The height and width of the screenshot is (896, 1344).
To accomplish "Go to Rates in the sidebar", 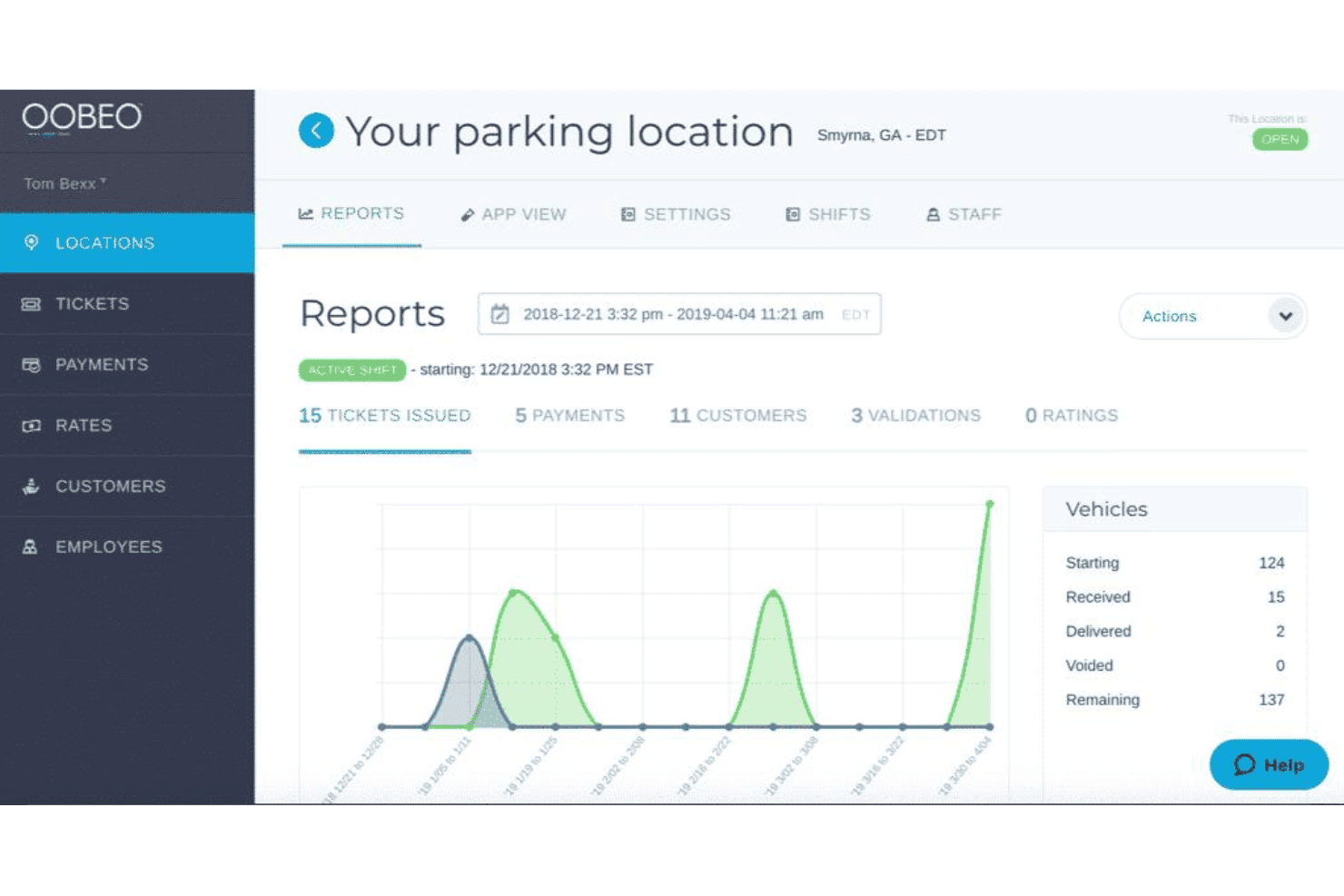I will tap(127, 425).
